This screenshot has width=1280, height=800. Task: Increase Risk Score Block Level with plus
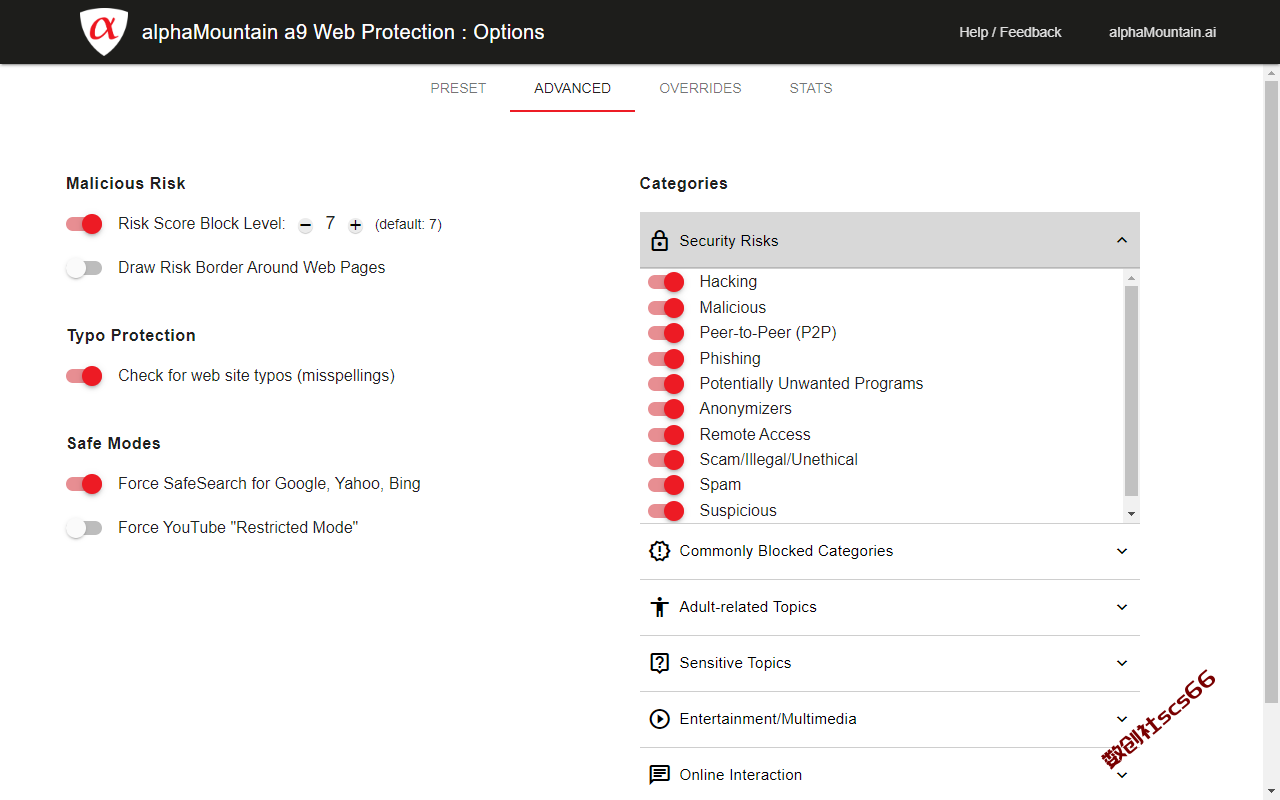coord(355,225)
